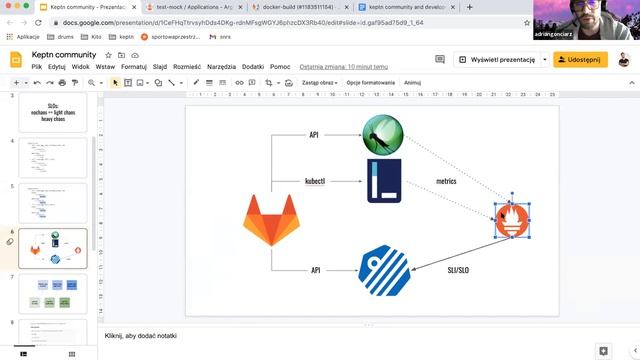Image resolution: width=640 pixels, height=360 pixels.
Task: Select the line tool
Action: 171,83
